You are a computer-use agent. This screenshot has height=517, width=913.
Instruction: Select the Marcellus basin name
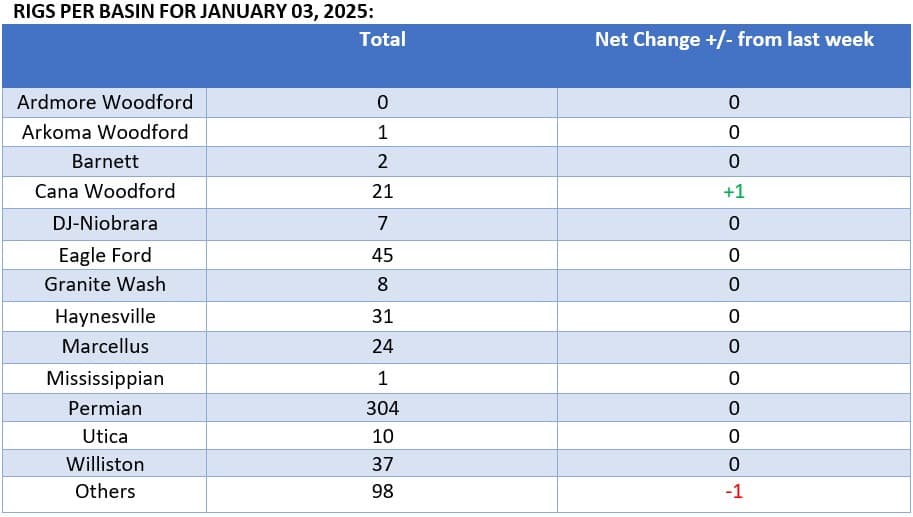(105, 347)
